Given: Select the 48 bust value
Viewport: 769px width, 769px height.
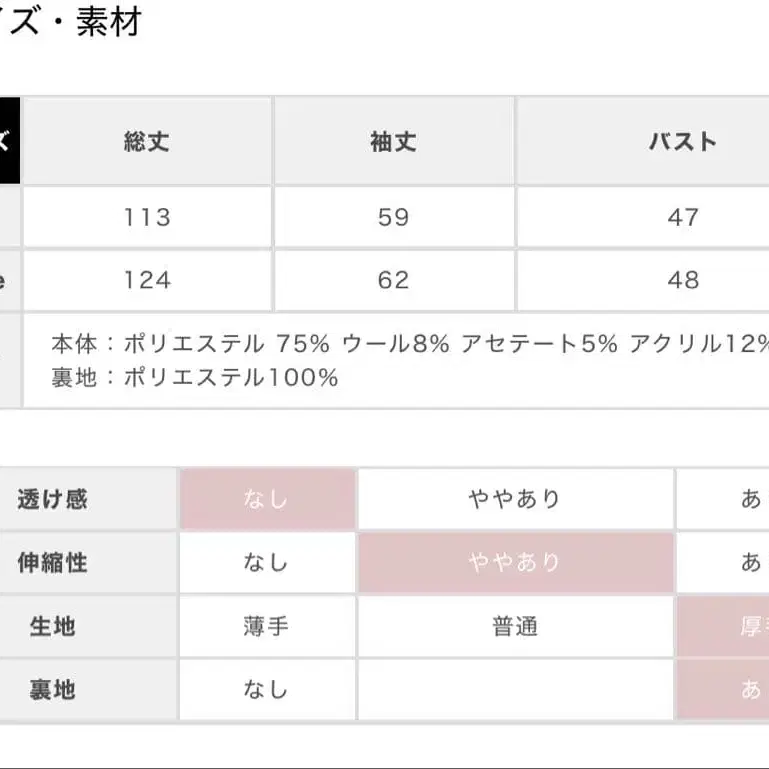Looking at the screenshot, I should (x=683, y=280).
